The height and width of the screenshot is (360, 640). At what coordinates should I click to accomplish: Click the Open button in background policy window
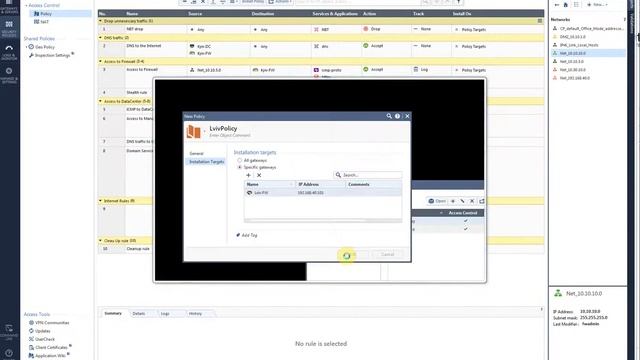click(x=437, y=201)
